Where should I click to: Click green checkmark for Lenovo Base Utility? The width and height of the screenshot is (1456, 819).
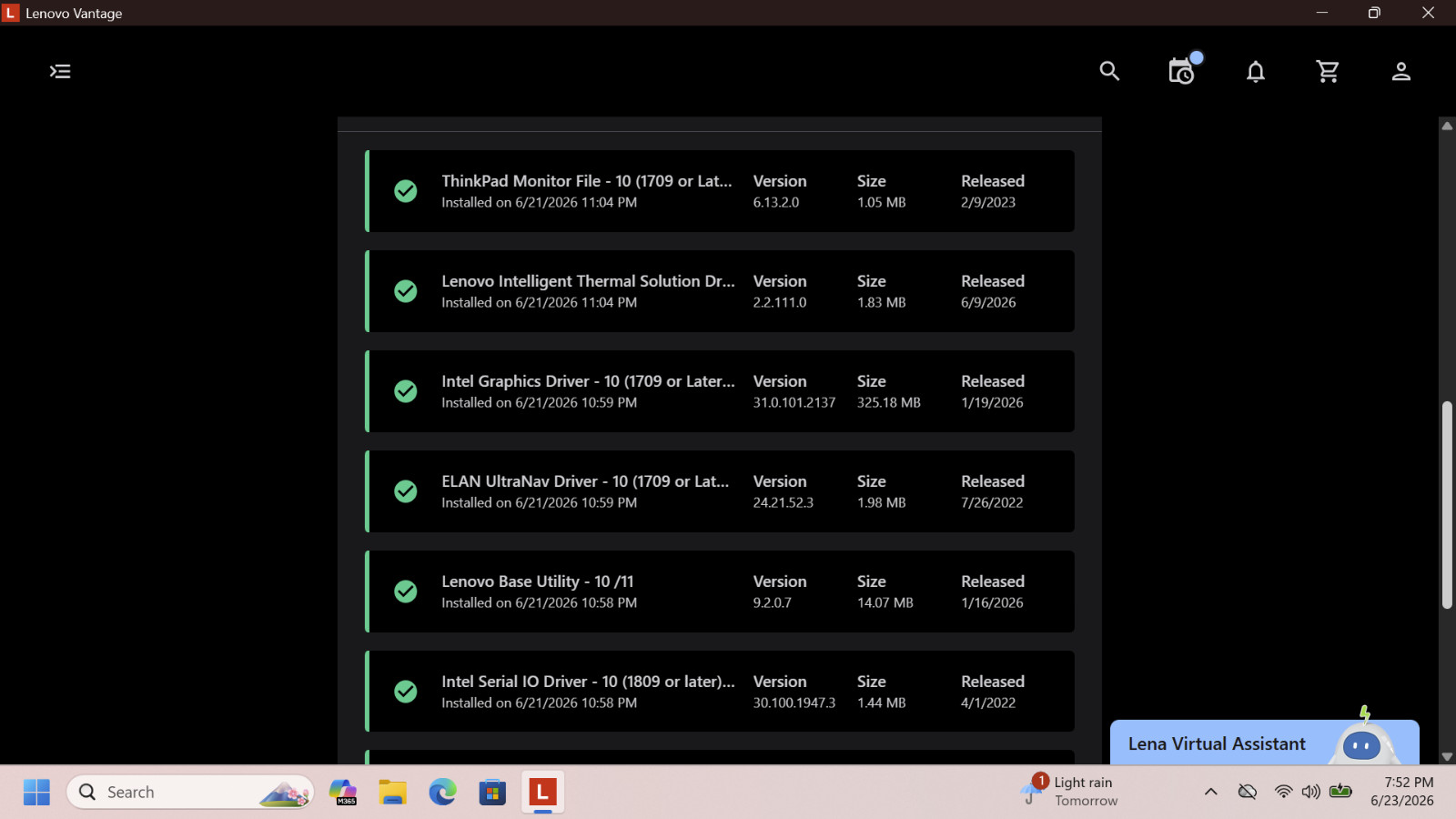(x=406, y=591)
